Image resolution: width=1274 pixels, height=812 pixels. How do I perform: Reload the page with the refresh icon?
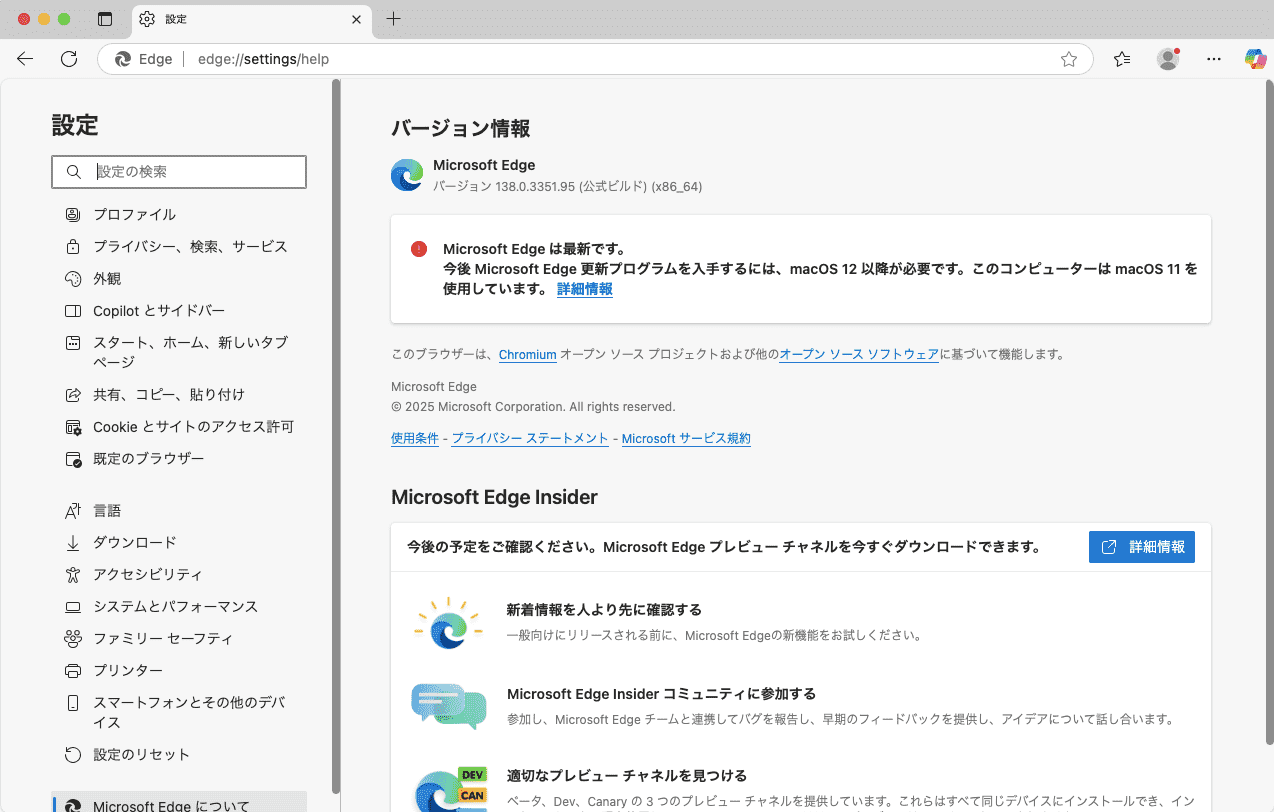[69, 59]
